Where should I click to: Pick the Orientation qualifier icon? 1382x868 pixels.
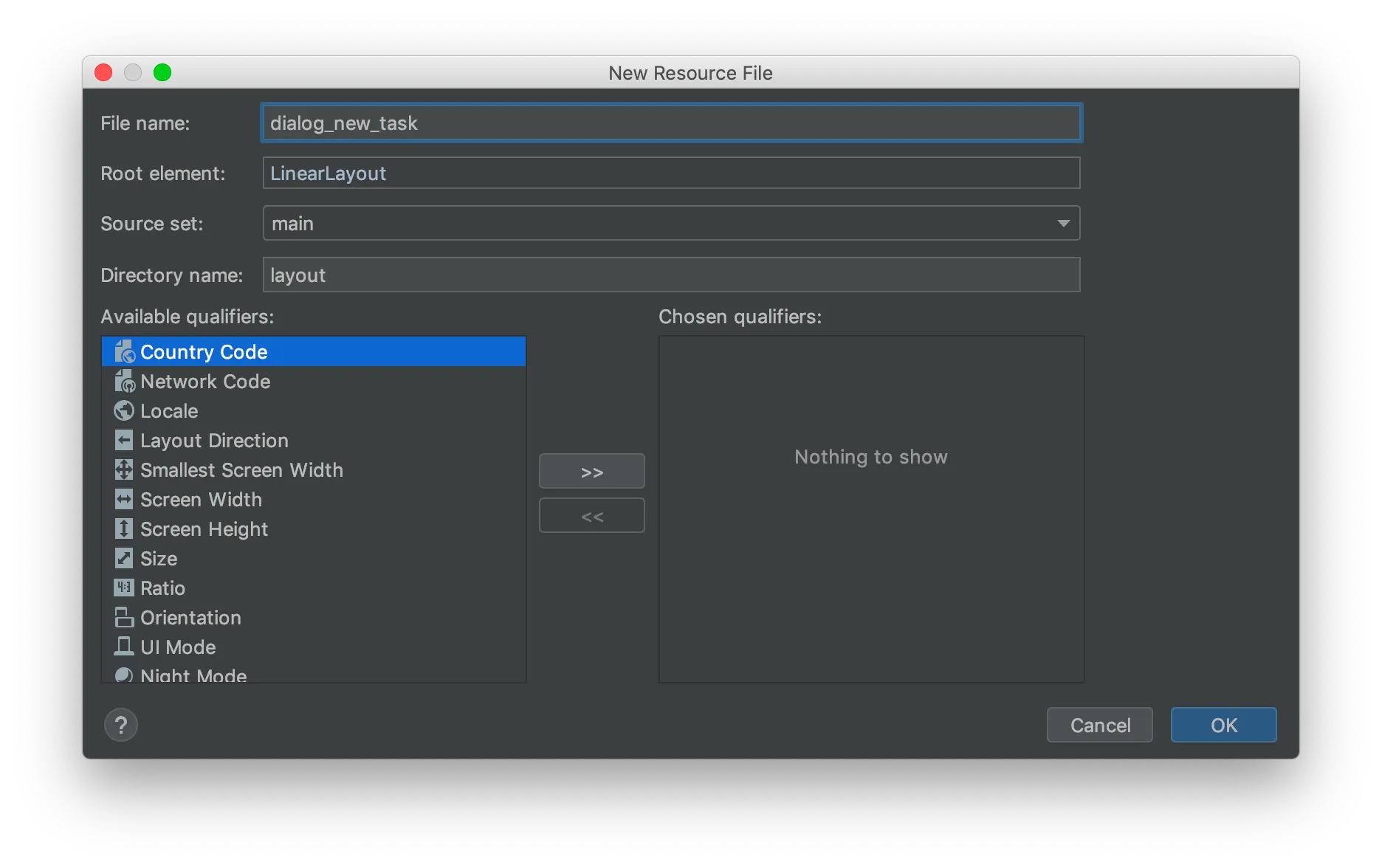124,618
